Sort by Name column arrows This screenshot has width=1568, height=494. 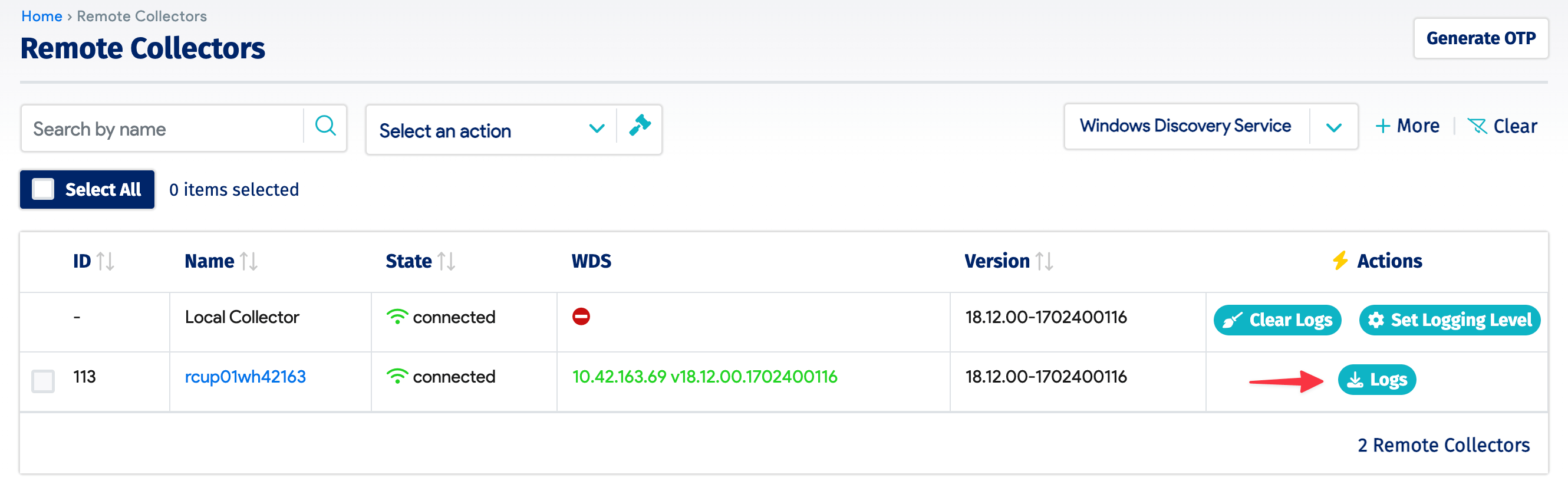pyautogui.click(x=248, y=262)
